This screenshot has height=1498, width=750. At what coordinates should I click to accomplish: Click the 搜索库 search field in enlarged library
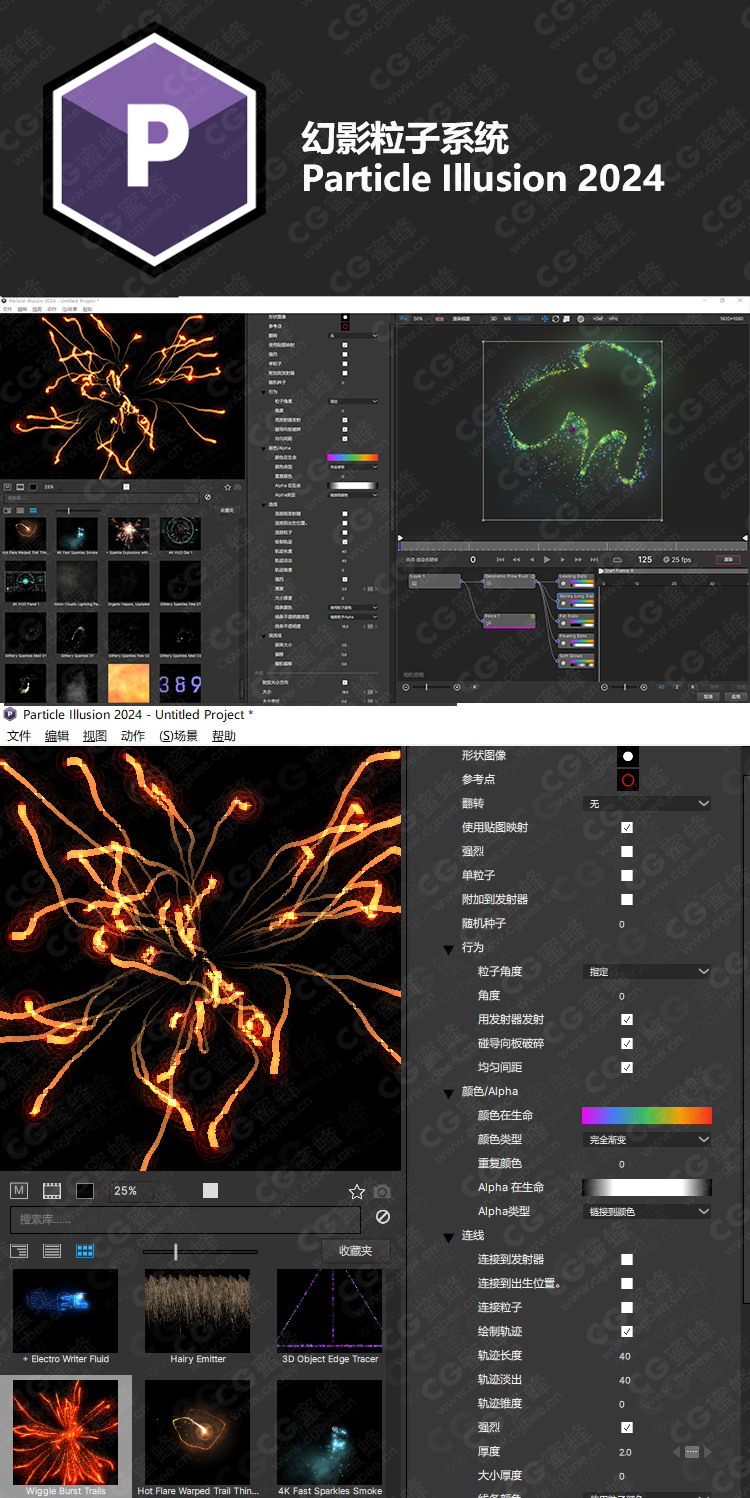point(185,1220)
